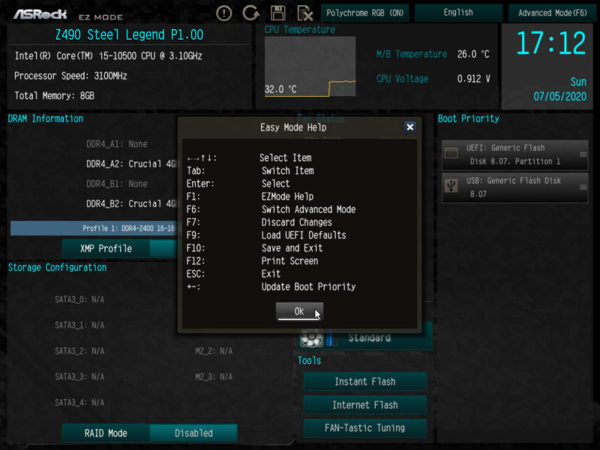Click DDR4_B2: Crucial memory entry
The width and height of the screenshot is (600, 450).
[131, 204]
